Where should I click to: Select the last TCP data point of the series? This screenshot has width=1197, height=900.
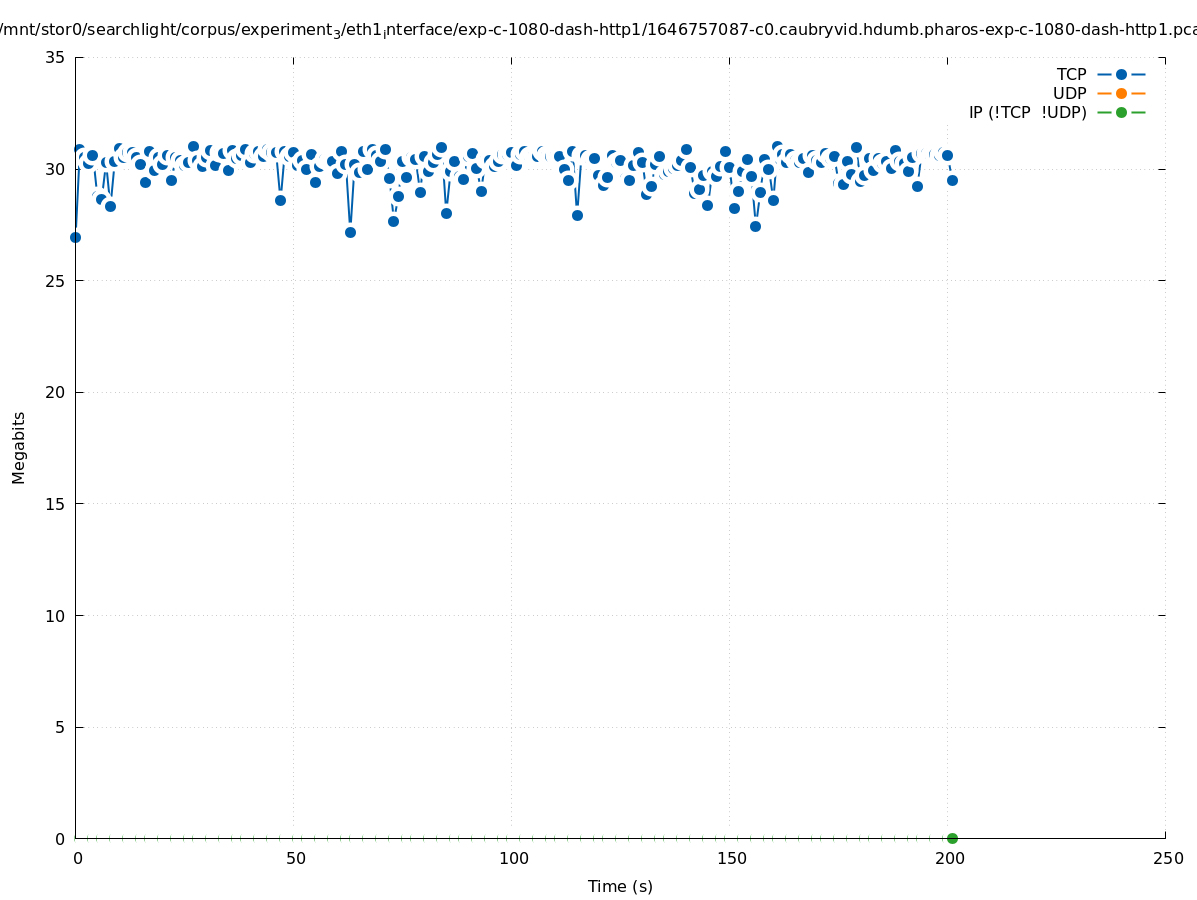click(x=952, y=180)
